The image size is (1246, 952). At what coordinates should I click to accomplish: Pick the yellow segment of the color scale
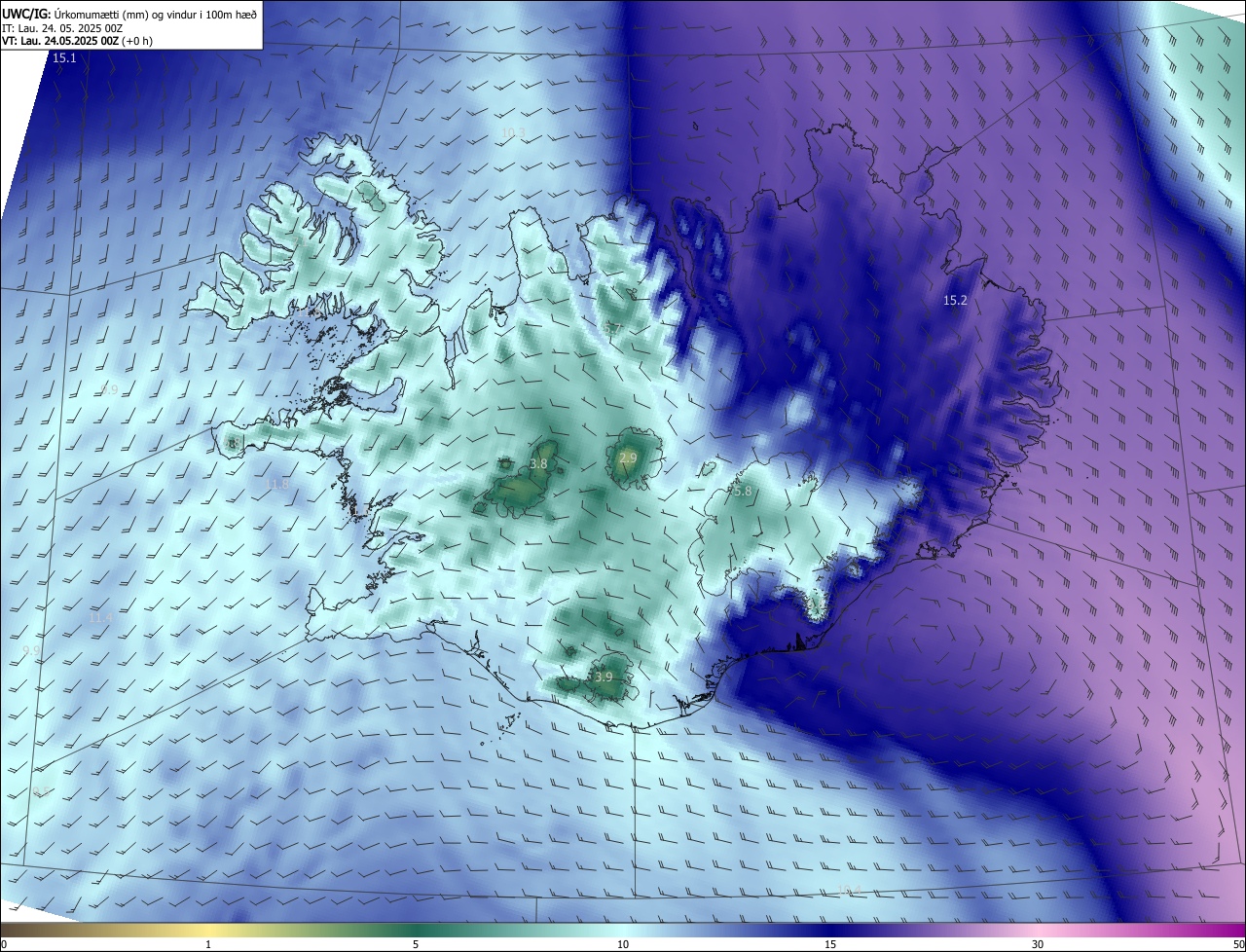click(x=209, y=931)
